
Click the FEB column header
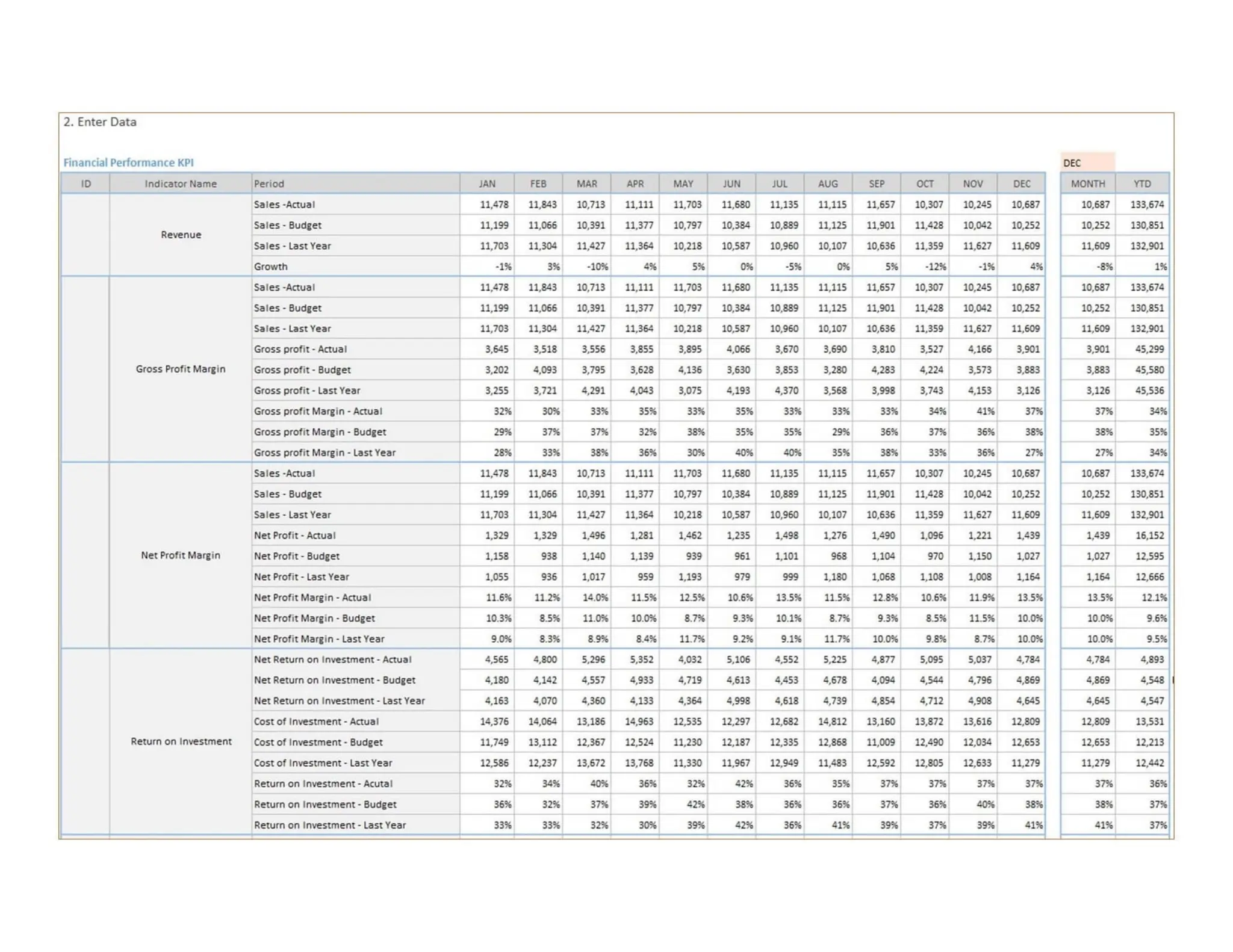point(538,184)
